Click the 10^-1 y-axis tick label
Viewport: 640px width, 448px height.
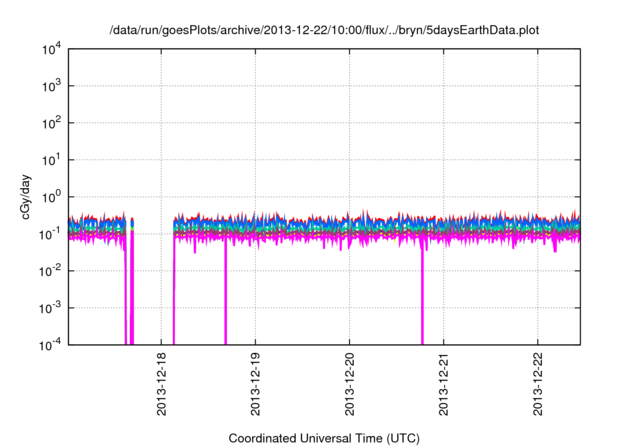(x=50, y=235)
